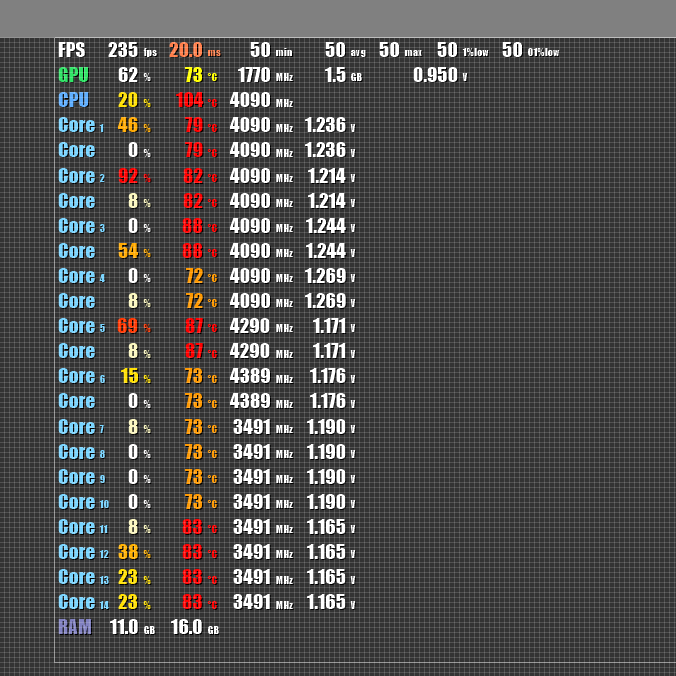Click the GPU clock 1770 MHz reading
This screenshot has height=676, width=676.
pos(254,75)
